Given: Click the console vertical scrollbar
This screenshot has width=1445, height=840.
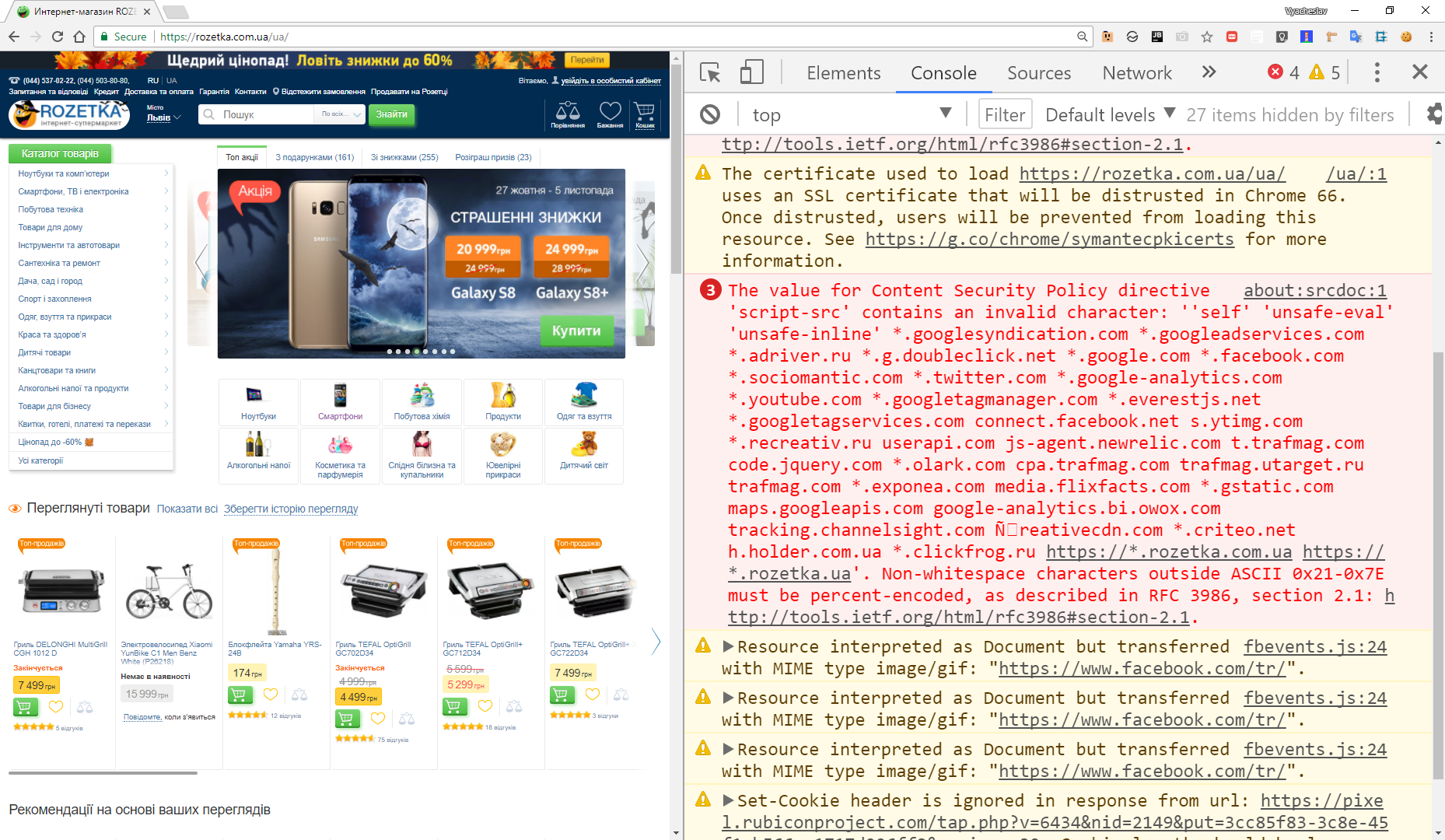Looking at the screenshot, I should 1438,566.
